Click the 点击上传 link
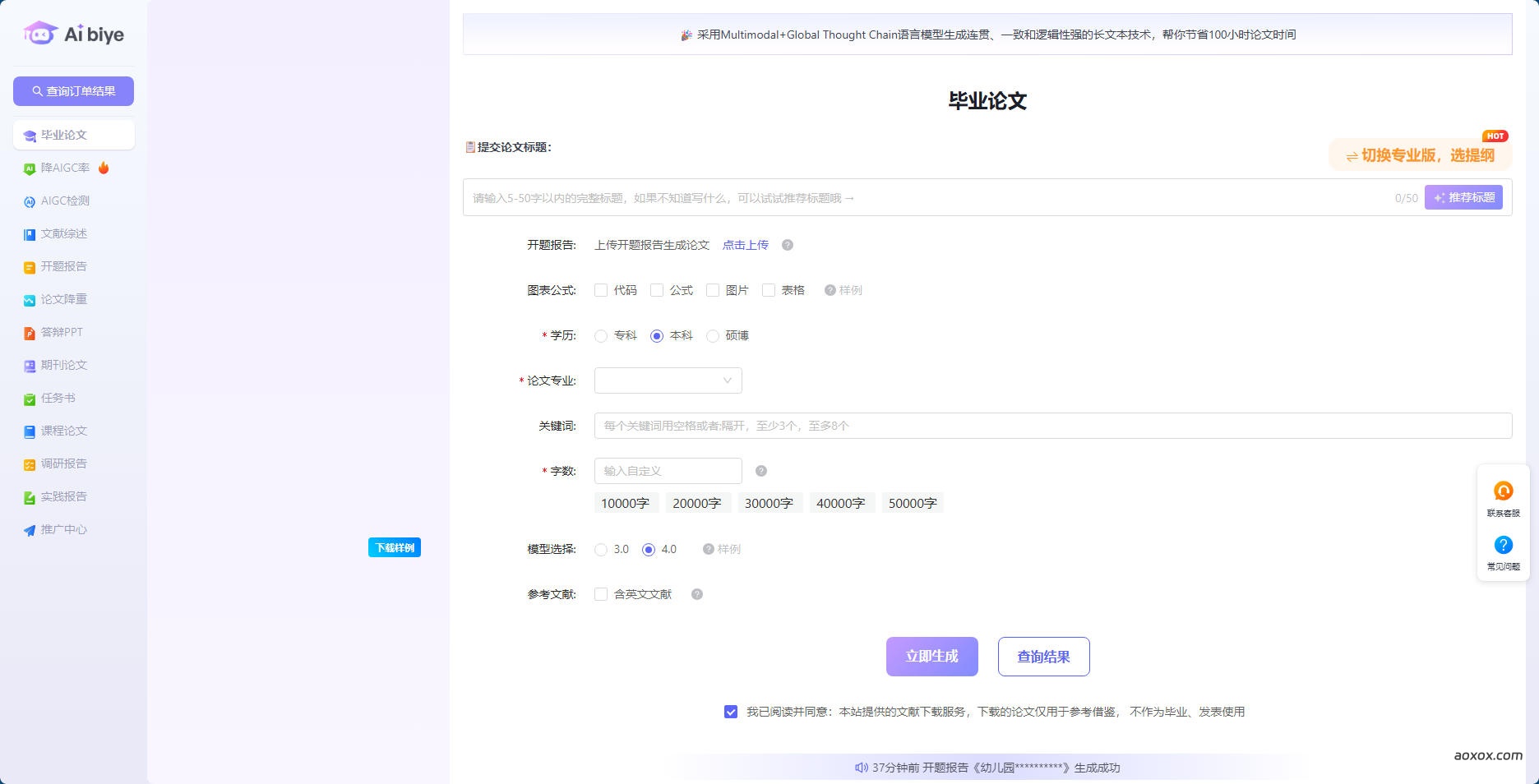Viewport: 1539px width, 784px height. [745, 245]
